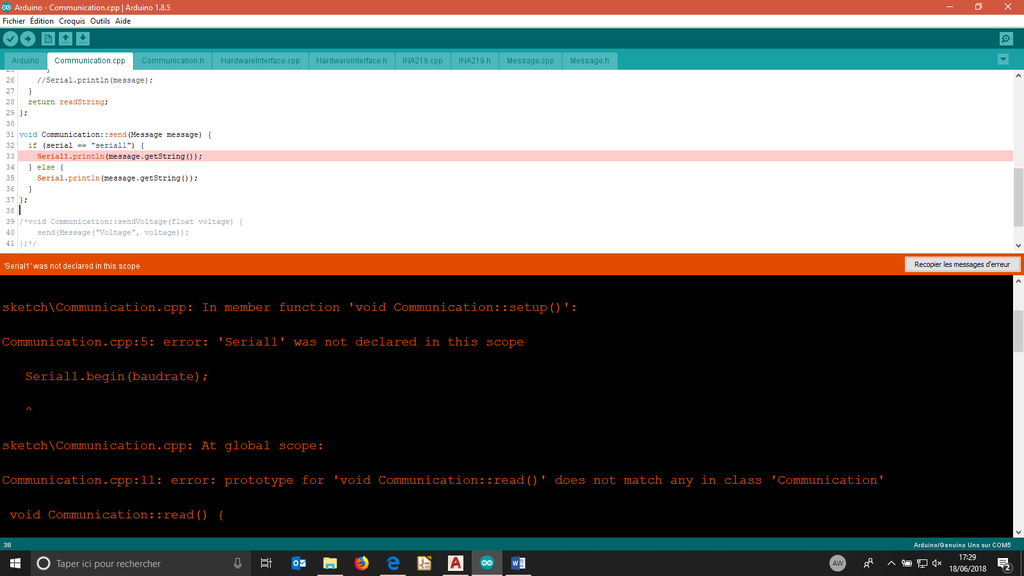The image size is (1024, 576).
Task: Switch to the Message.cpp tab
Action: pos(530,61)
